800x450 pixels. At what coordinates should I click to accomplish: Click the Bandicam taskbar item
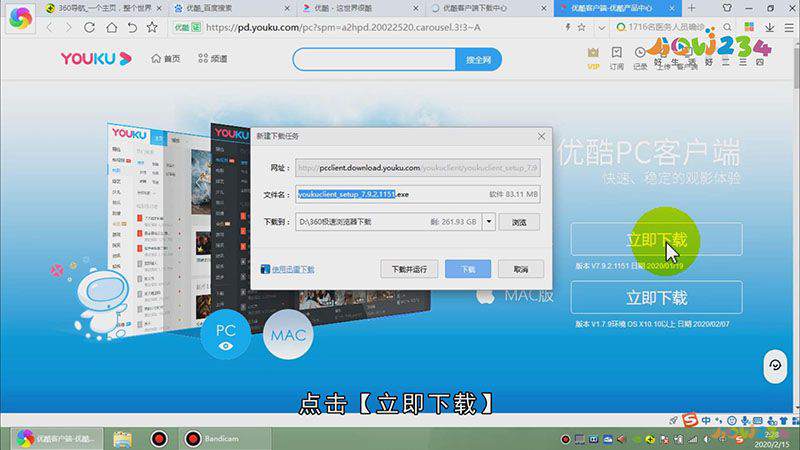225,438
